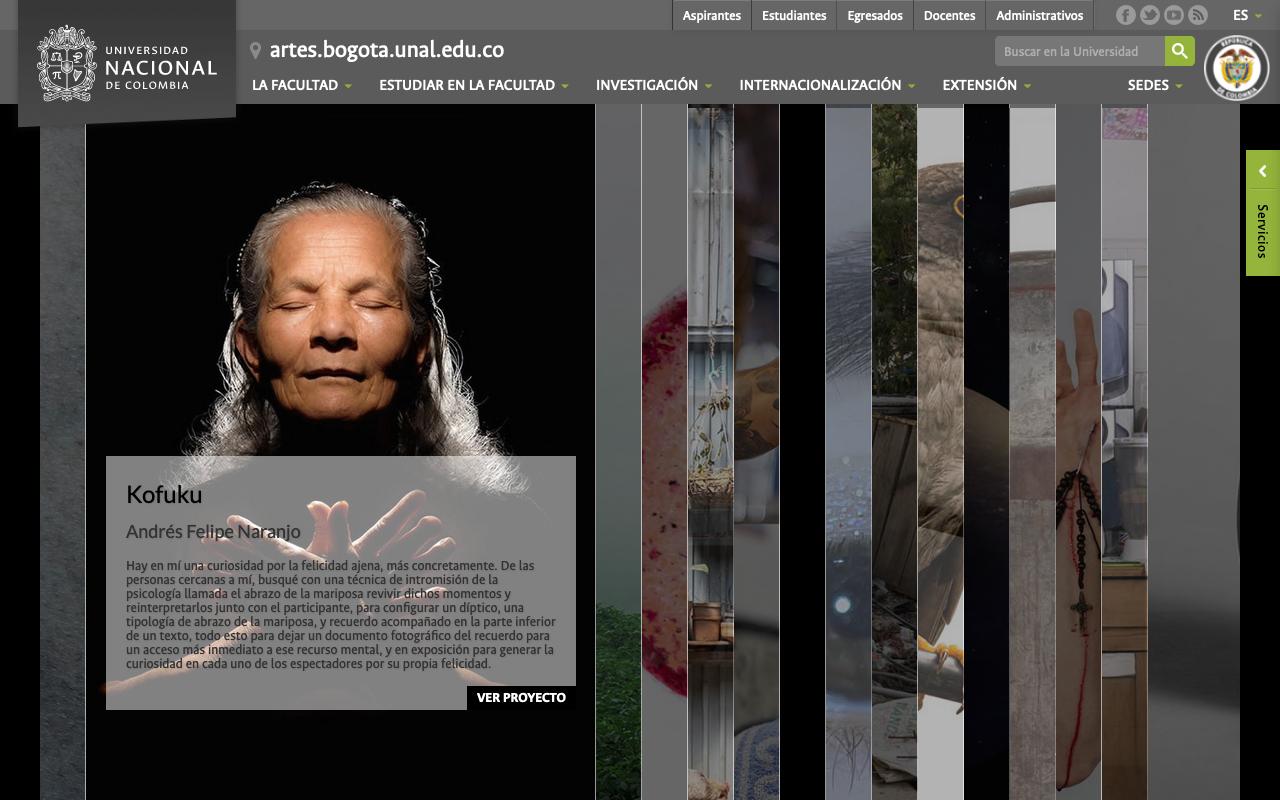Open the starry night sky image strip

click(986, 452)
